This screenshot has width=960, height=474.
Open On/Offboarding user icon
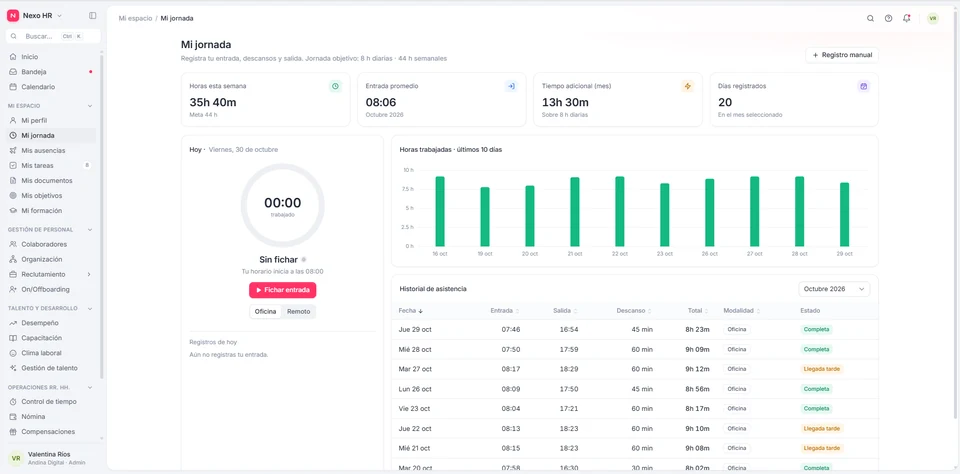point(13,289)
